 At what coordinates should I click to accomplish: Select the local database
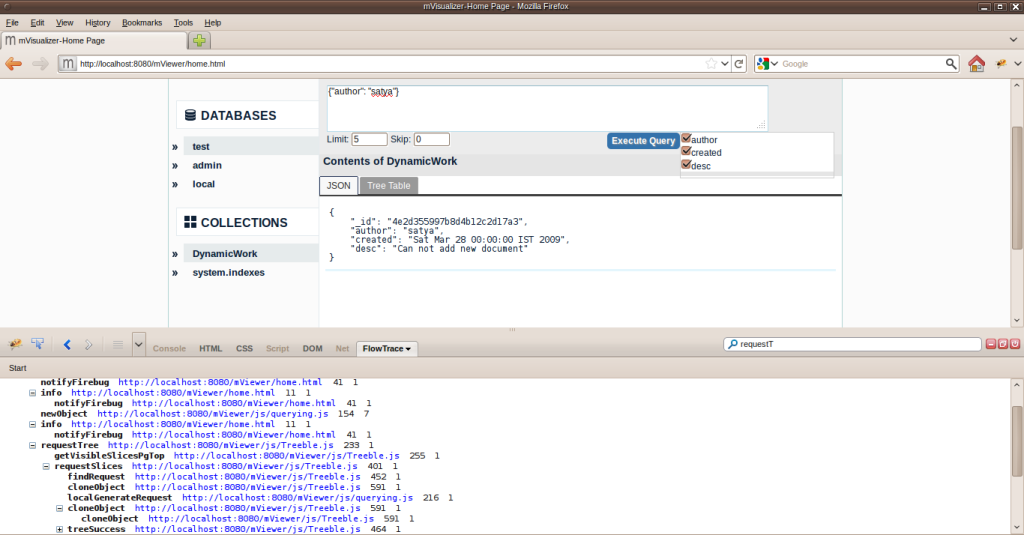click(x=204, y=184)
